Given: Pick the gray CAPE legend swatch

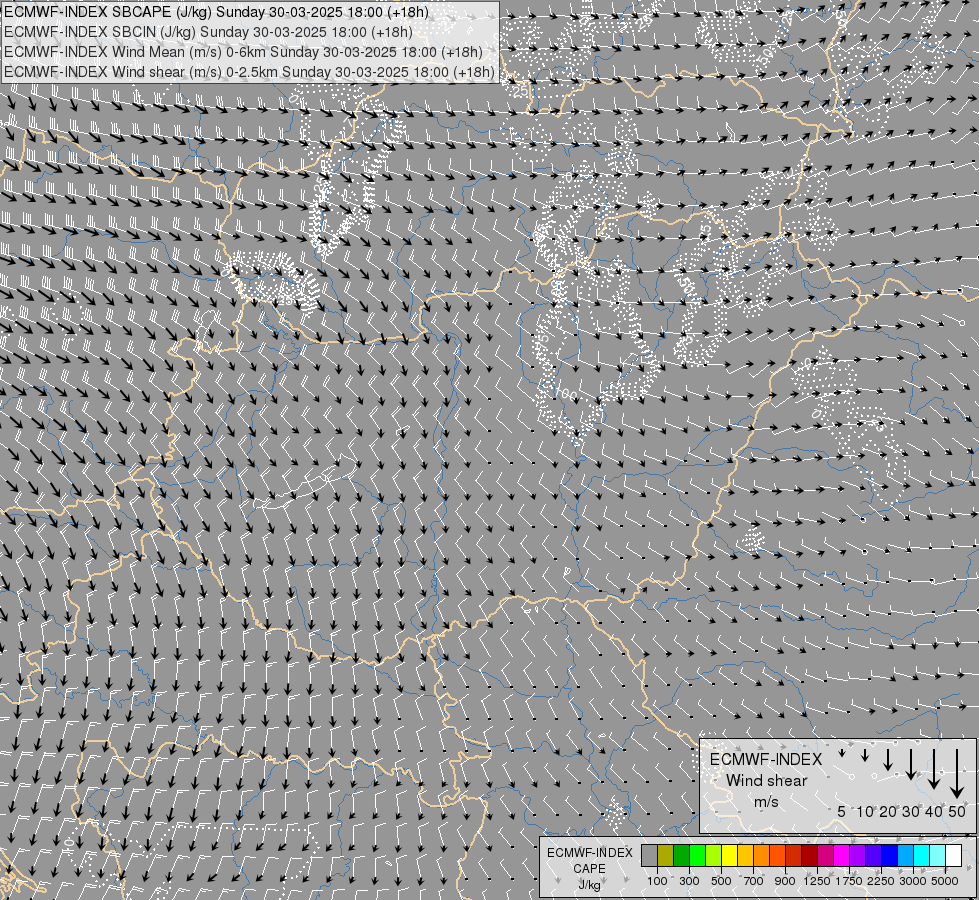Looking at the screenshot, I should pos(649,856).
